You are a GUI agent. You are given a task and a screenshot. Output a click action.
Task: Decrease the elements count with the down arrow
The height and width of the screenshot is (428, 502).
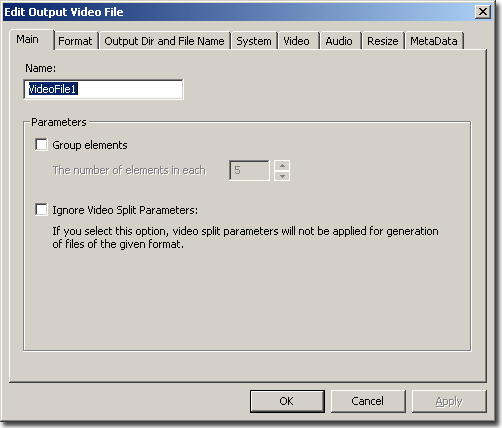coord(282,176)
